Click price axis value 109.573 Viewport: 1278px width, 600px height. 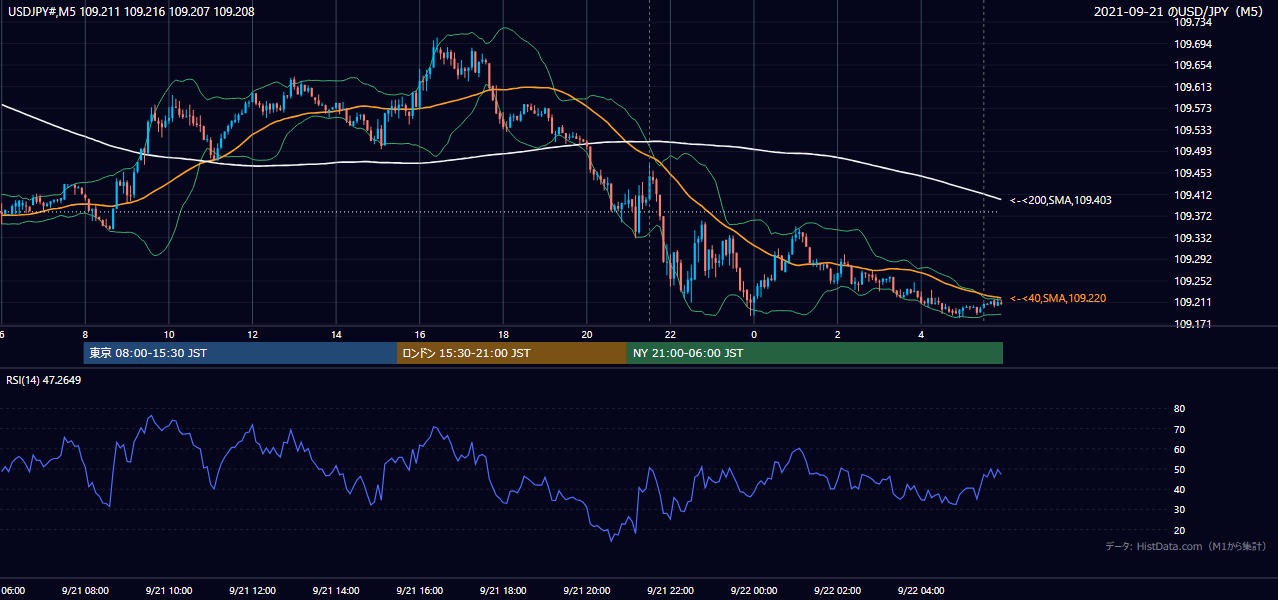[x=1192, y=108]
